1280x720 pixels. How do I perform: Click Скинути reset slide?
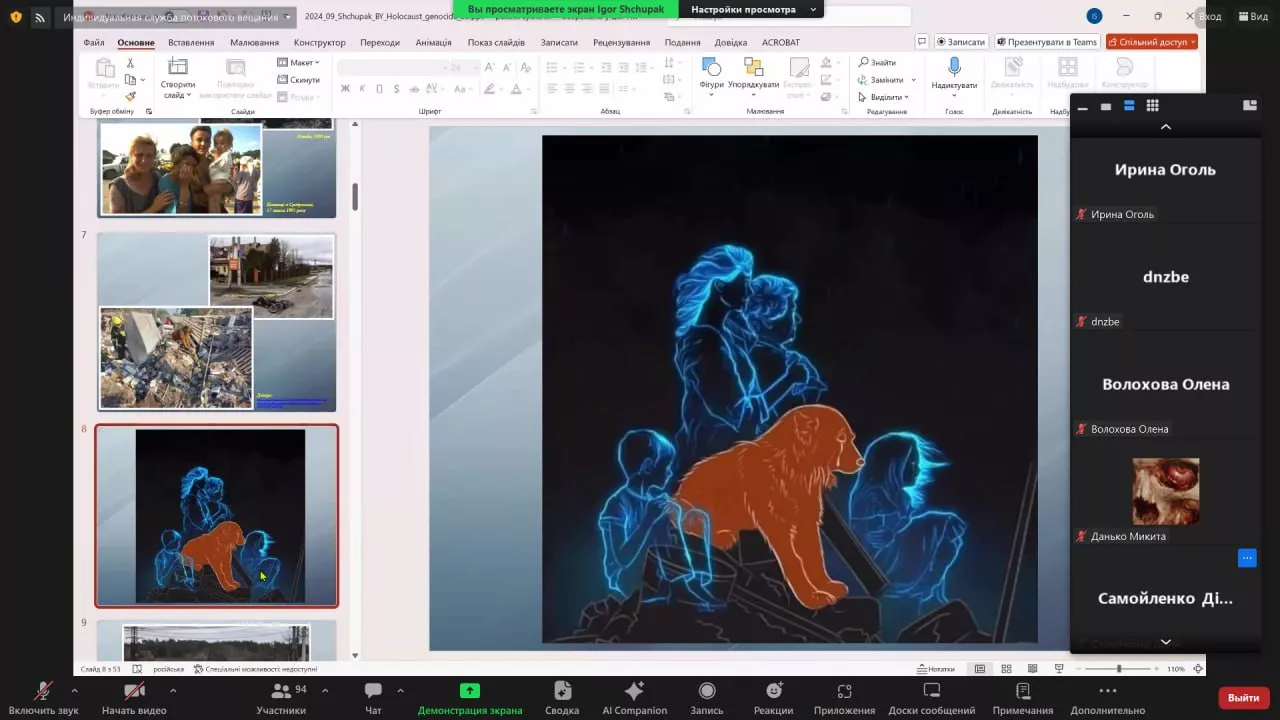click(x=298, y=79)
